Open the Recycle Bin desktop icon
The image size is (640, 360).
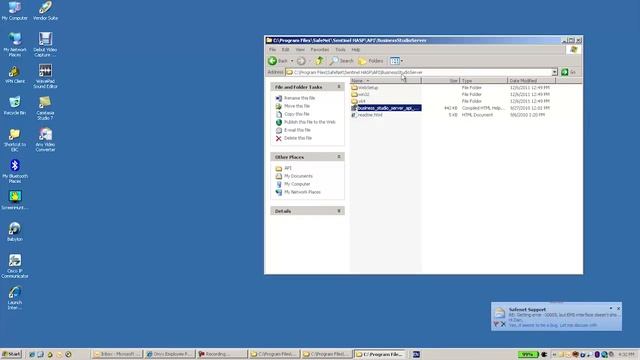15,105
